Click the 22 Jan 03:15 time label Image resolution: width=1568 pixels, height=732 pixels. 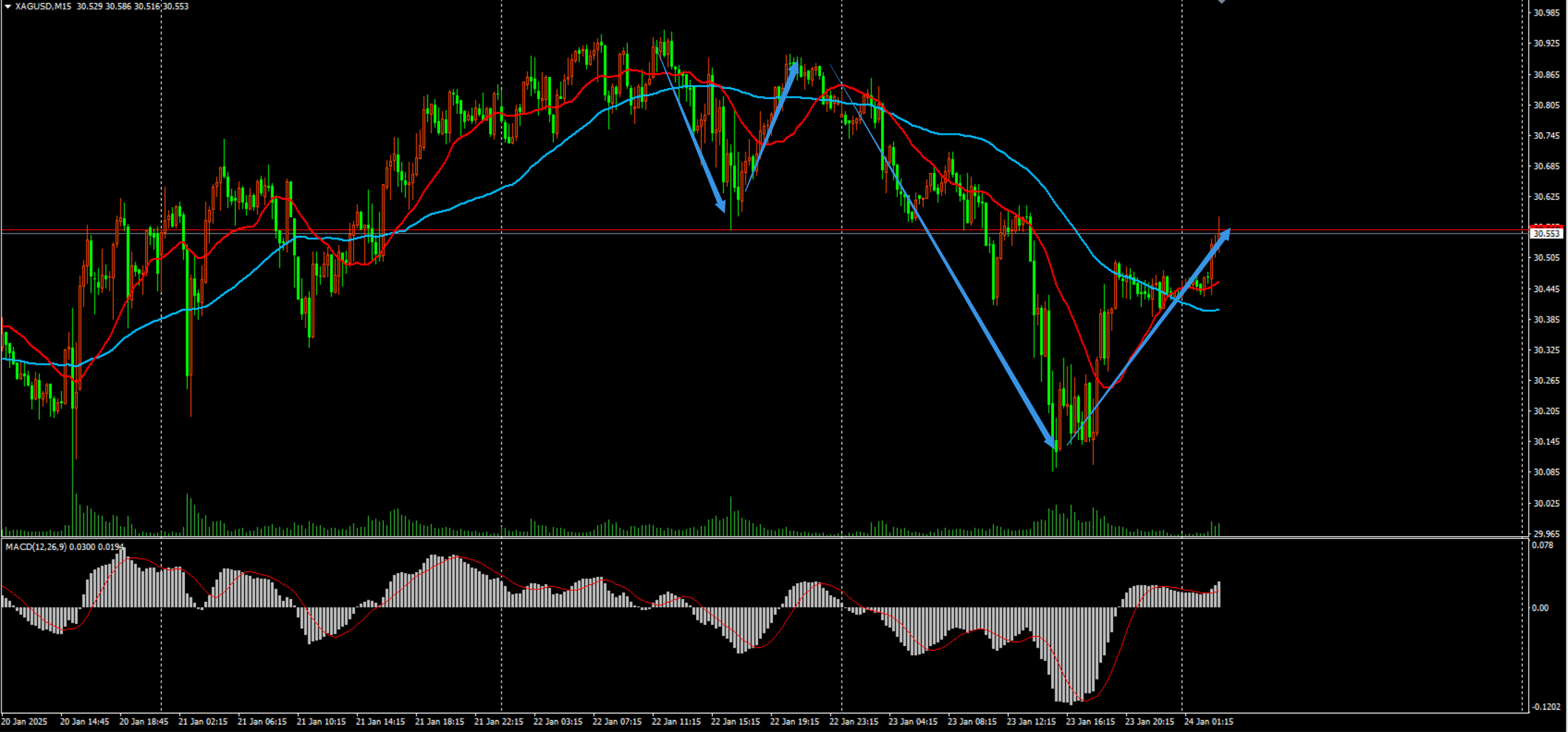pos(558,721)
